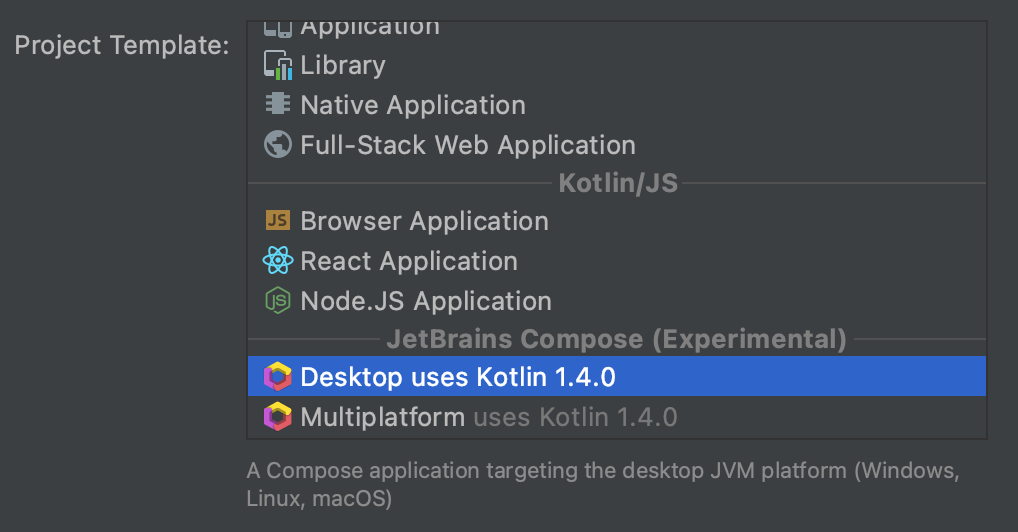Select Node.JS Application template label
Image resolution: width=1018 pixels, height=532 pixels.
[x=426, y=301]
